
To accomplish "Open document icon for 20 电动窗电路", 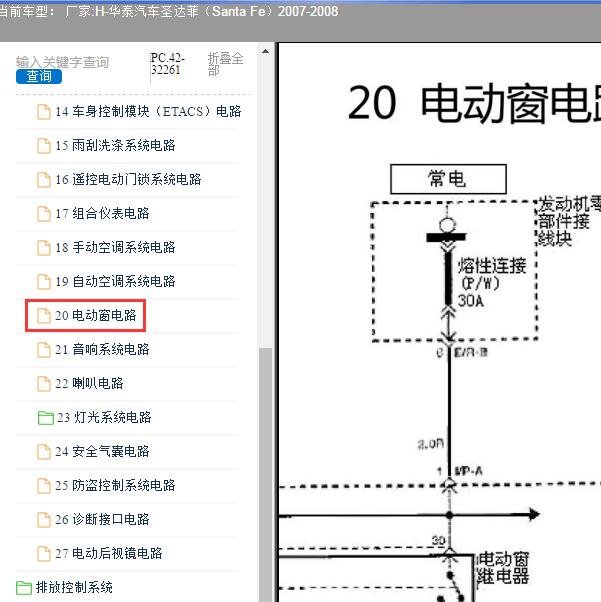I will (44, 316).
